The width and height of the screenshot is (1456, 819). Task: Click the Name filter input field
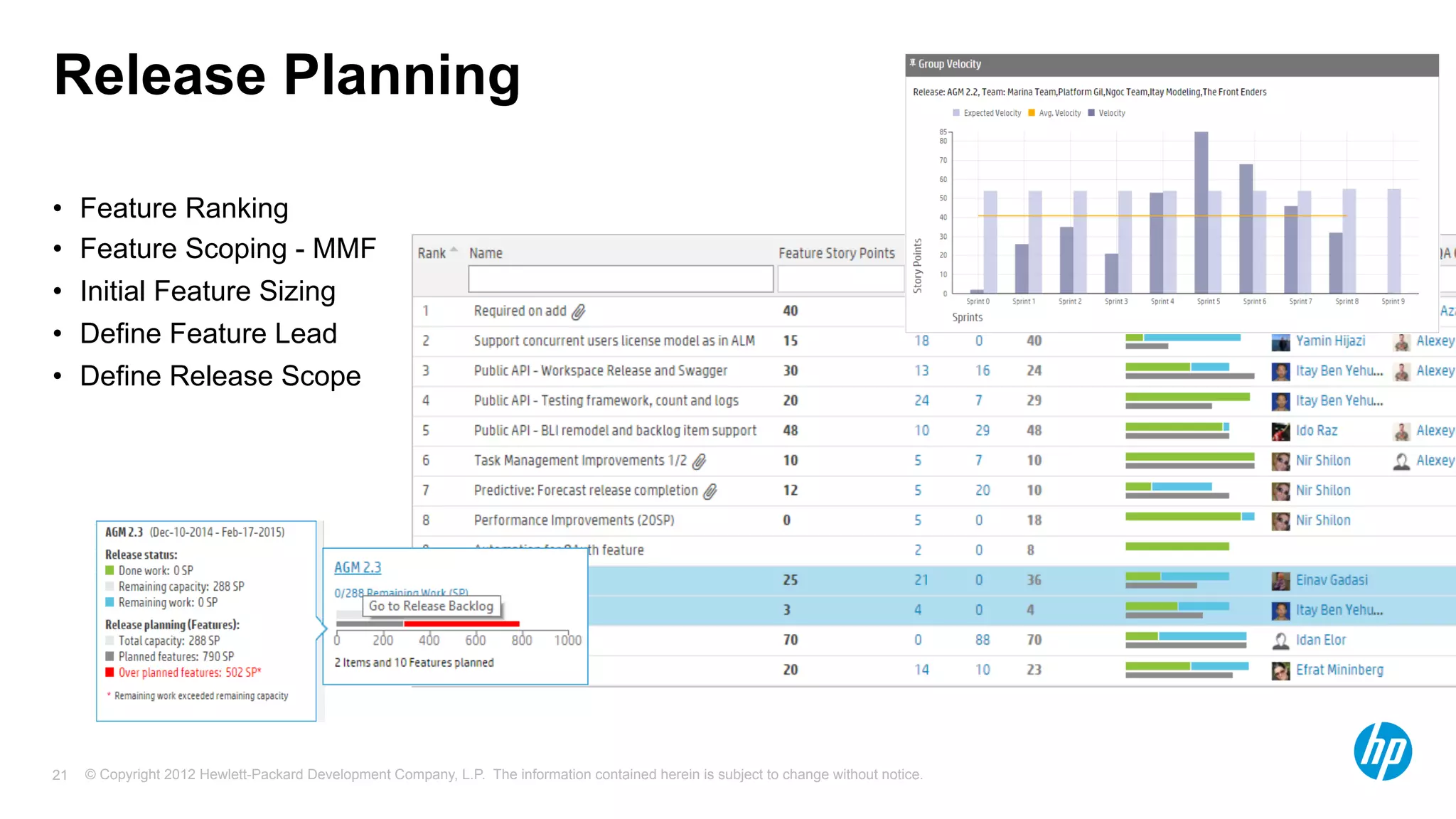pyautogui.click(x=620, y=279)
